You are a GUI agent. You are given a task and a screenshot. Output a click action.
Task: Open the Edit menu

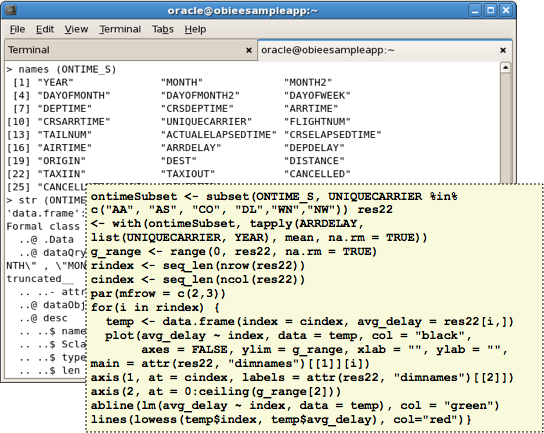pos(45,29)
